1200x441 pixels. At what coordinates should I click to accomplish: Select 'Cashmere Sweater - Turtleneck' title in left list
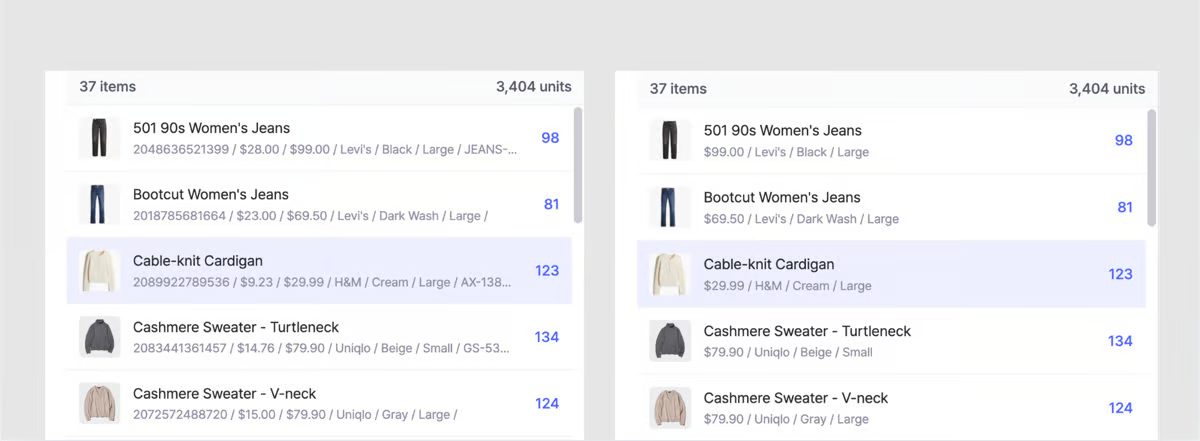(236, 327)
